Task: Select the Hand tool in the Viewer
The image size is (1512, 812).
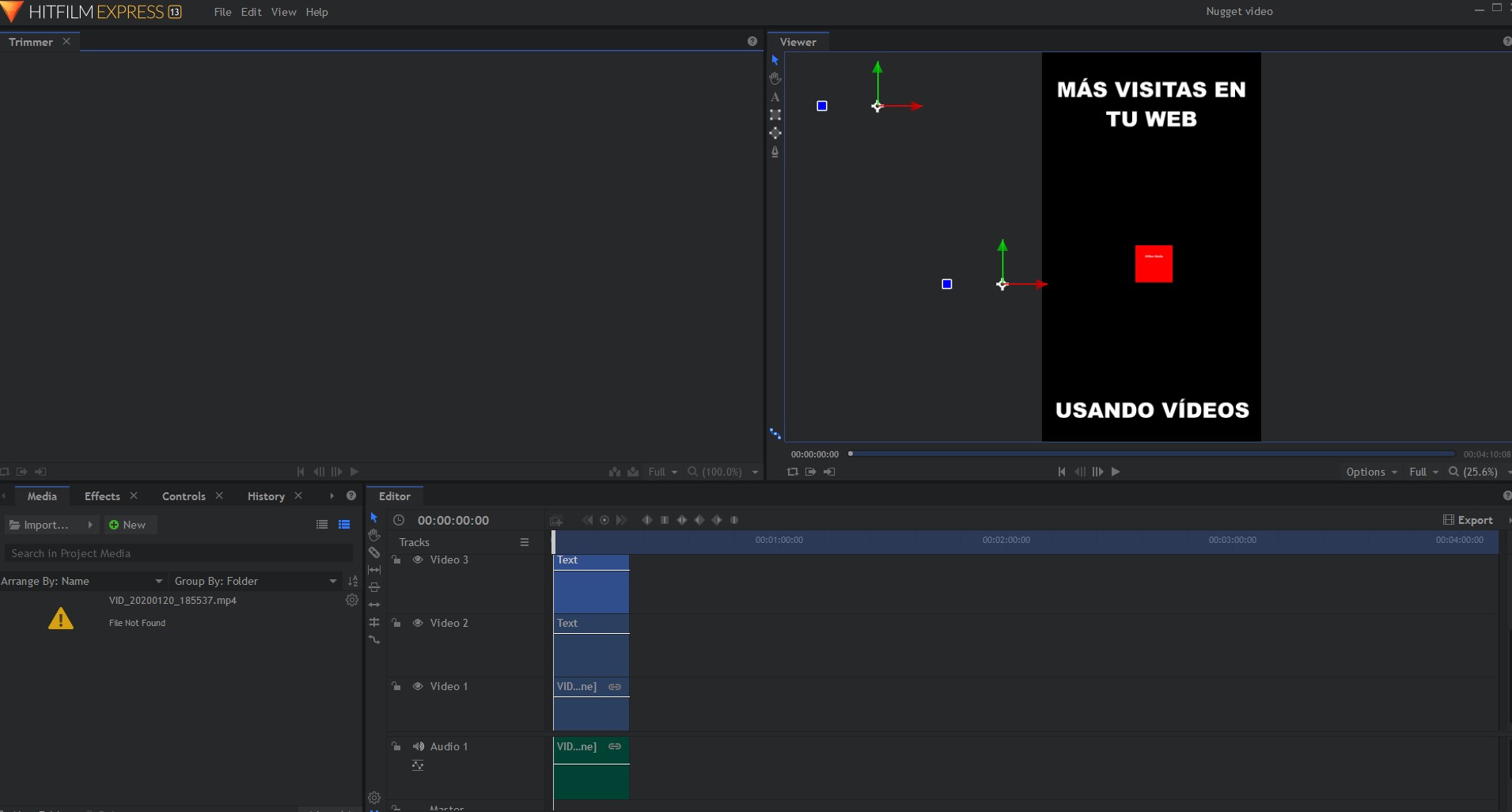Action: click(775, 78)
